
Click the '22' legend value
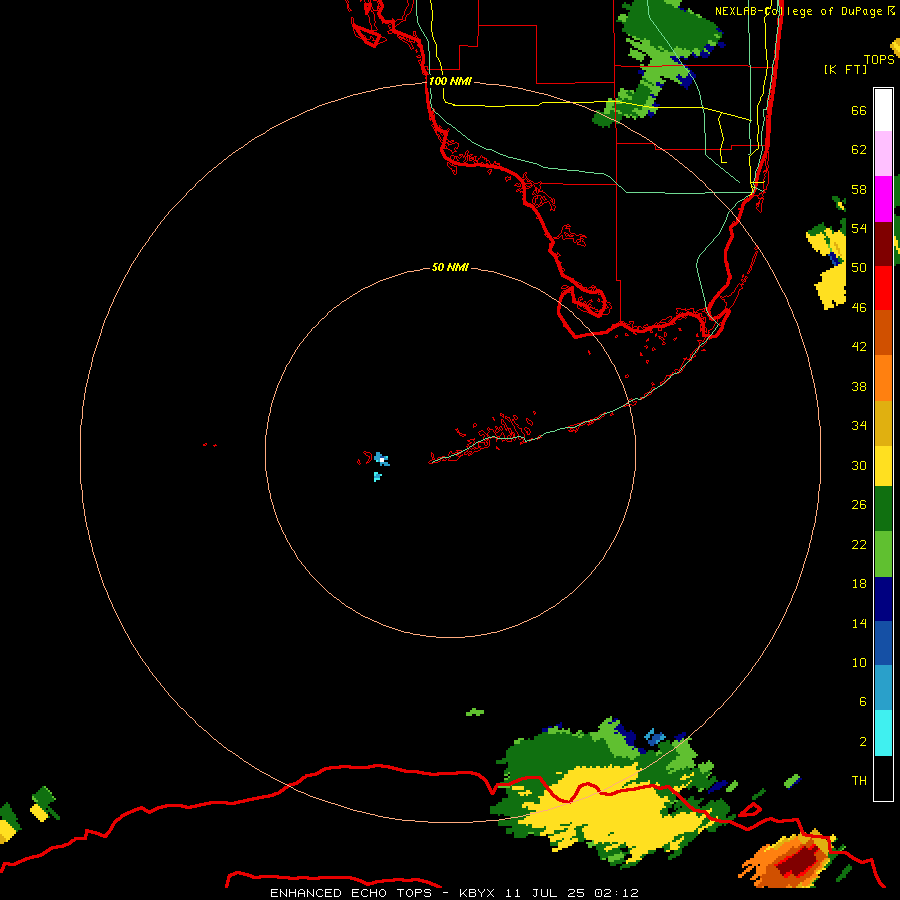pyautogui.click(x=859, y=544)
